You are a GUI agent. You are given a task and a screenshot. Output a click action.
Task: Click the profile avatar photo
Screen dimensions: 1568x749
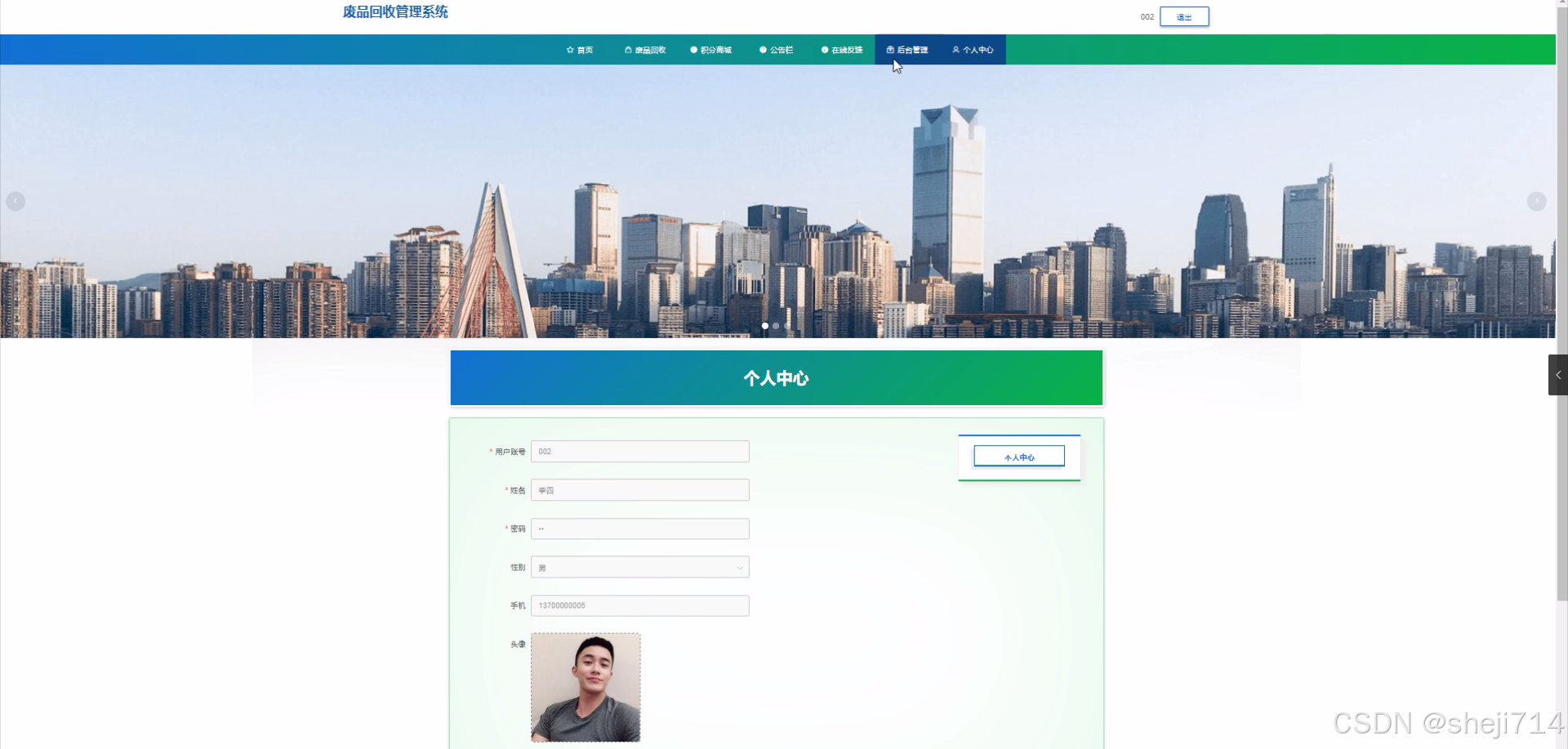click(x=586, y=686)
